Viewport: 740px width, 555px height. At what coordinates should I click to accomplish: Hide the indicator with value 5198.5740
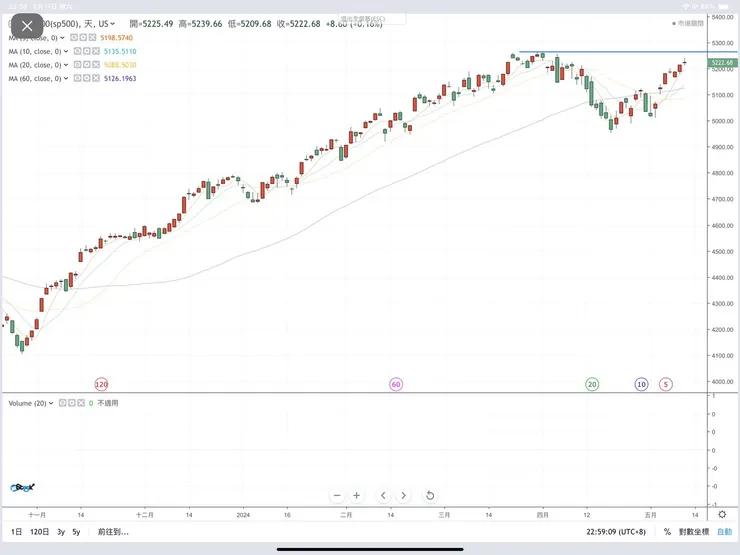[74, 37]
